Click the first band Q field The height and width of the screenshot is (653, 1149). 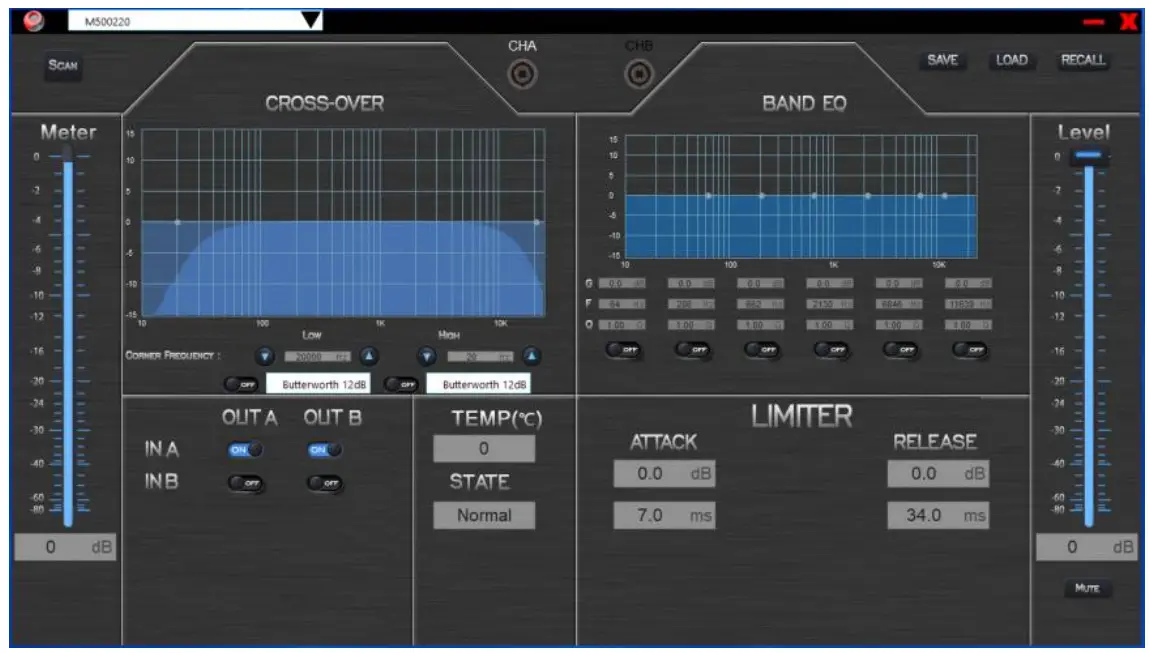pos(622,325)
